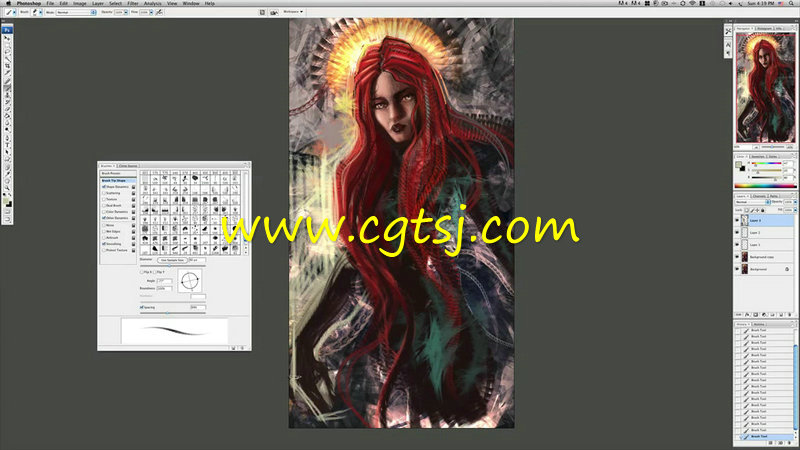Open the Window menu
Image resolution: width=800 pixels, height=450 pixels.
191,3
